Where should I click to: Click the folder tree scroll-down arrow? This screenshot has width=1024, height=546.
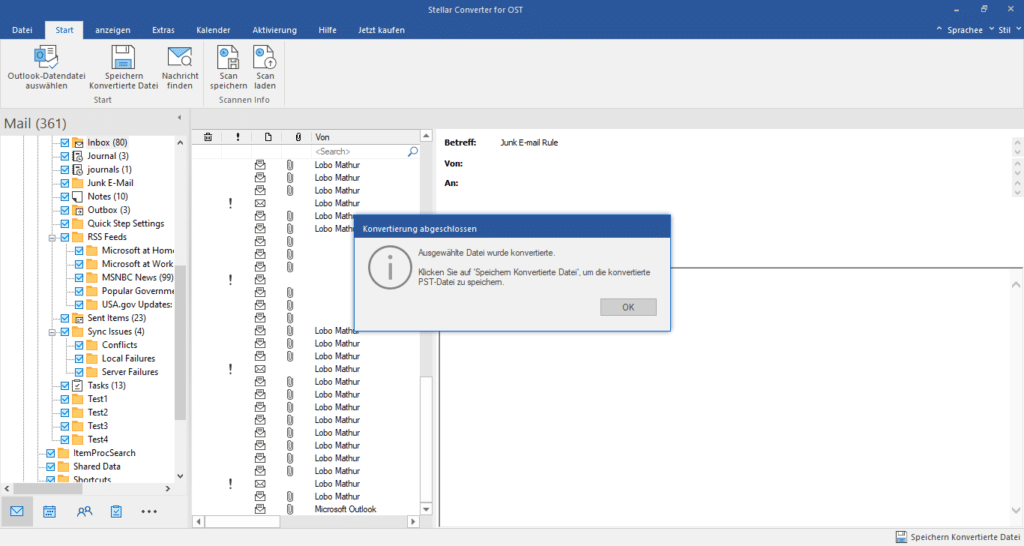pos(180,477)
